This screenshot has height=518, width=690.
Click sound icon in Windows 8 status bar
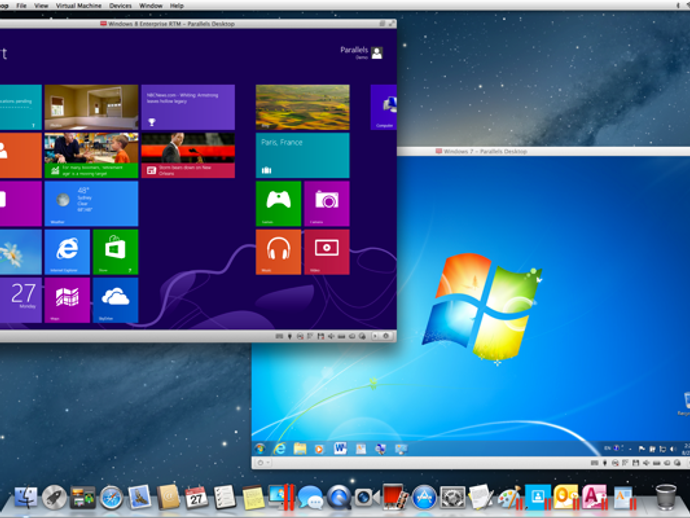[x=331, y=336]
